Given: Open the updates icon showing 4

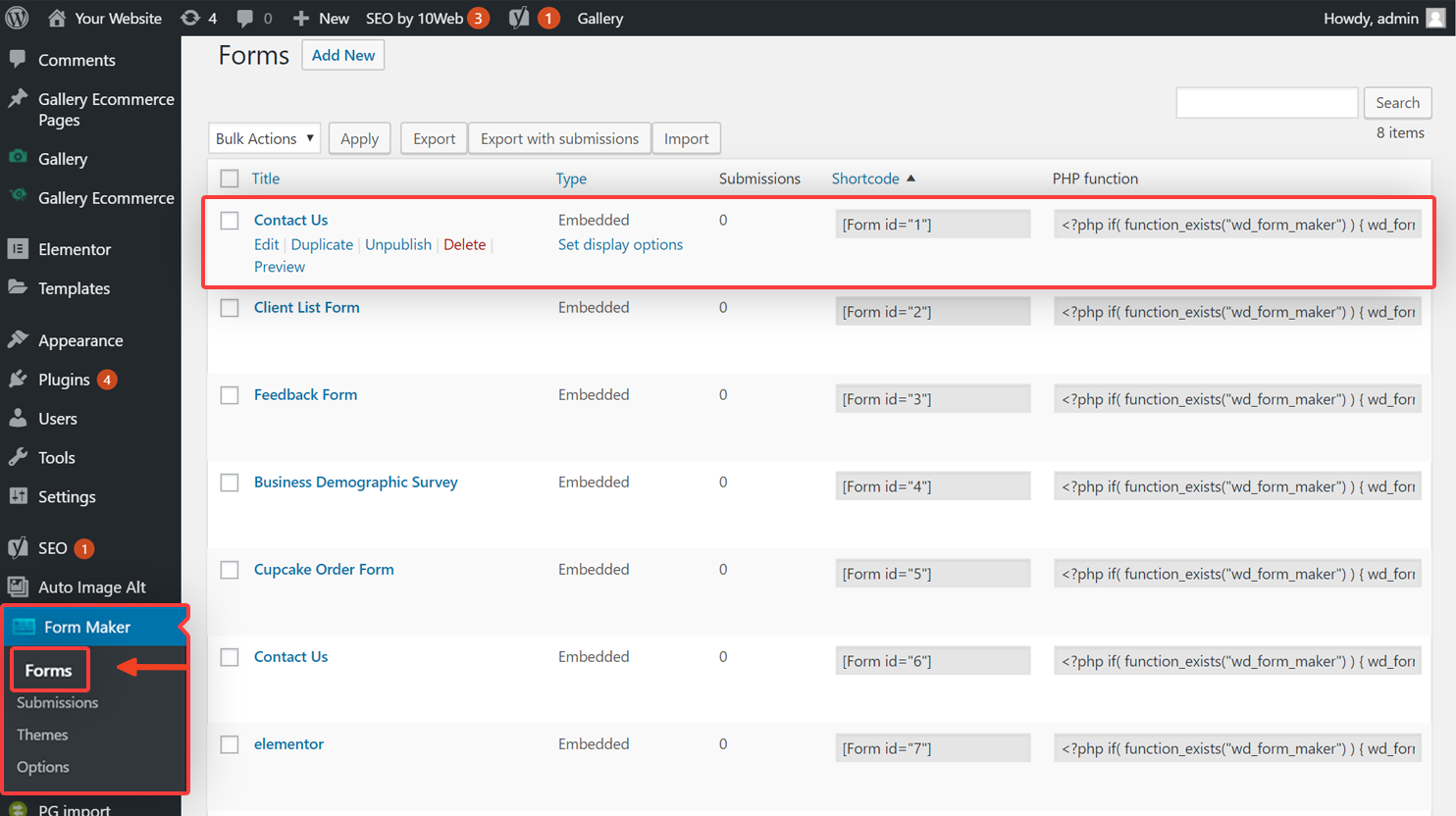Looking at the screenshot, I should (190, 18).
